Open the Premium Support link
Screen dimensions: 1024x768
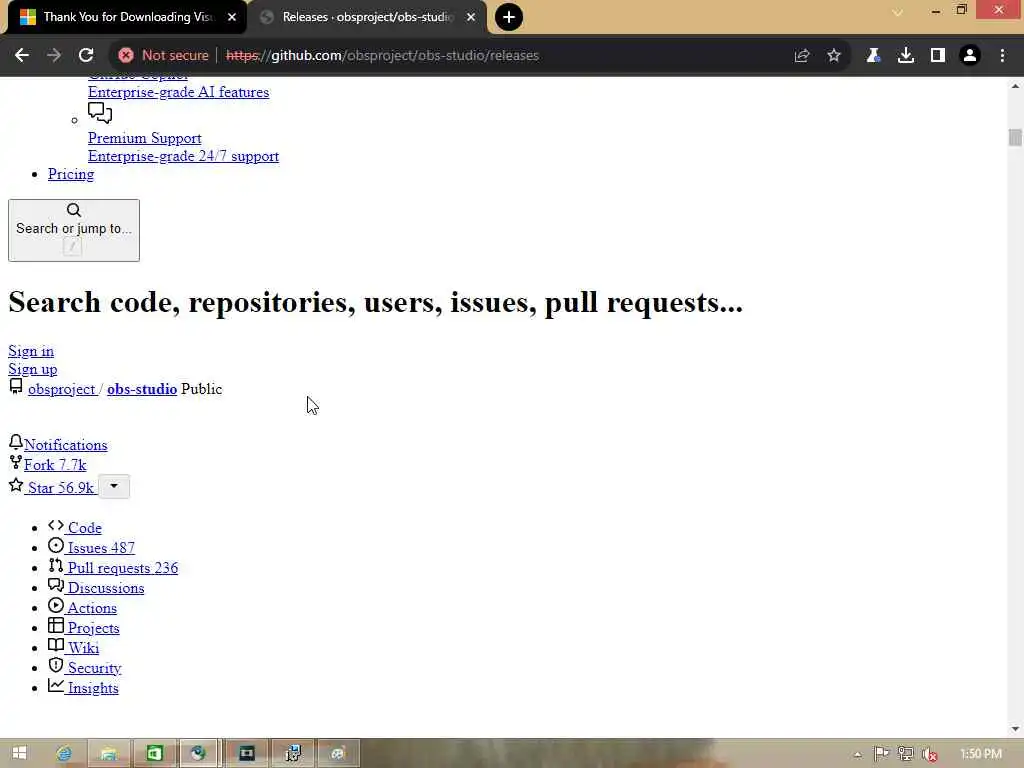[x=144, y=138]
